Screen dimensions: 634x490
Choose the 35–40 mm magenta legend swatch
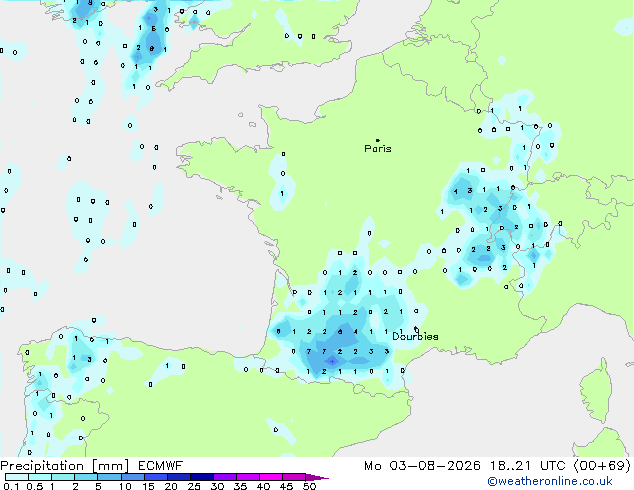[x=248, y=477]
